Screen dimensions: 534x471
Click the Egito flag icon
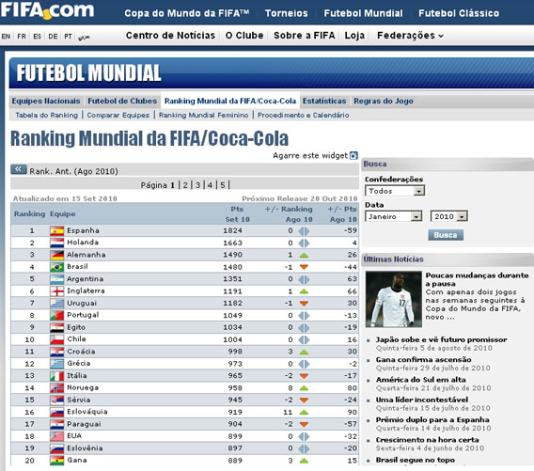coord(57,328)
